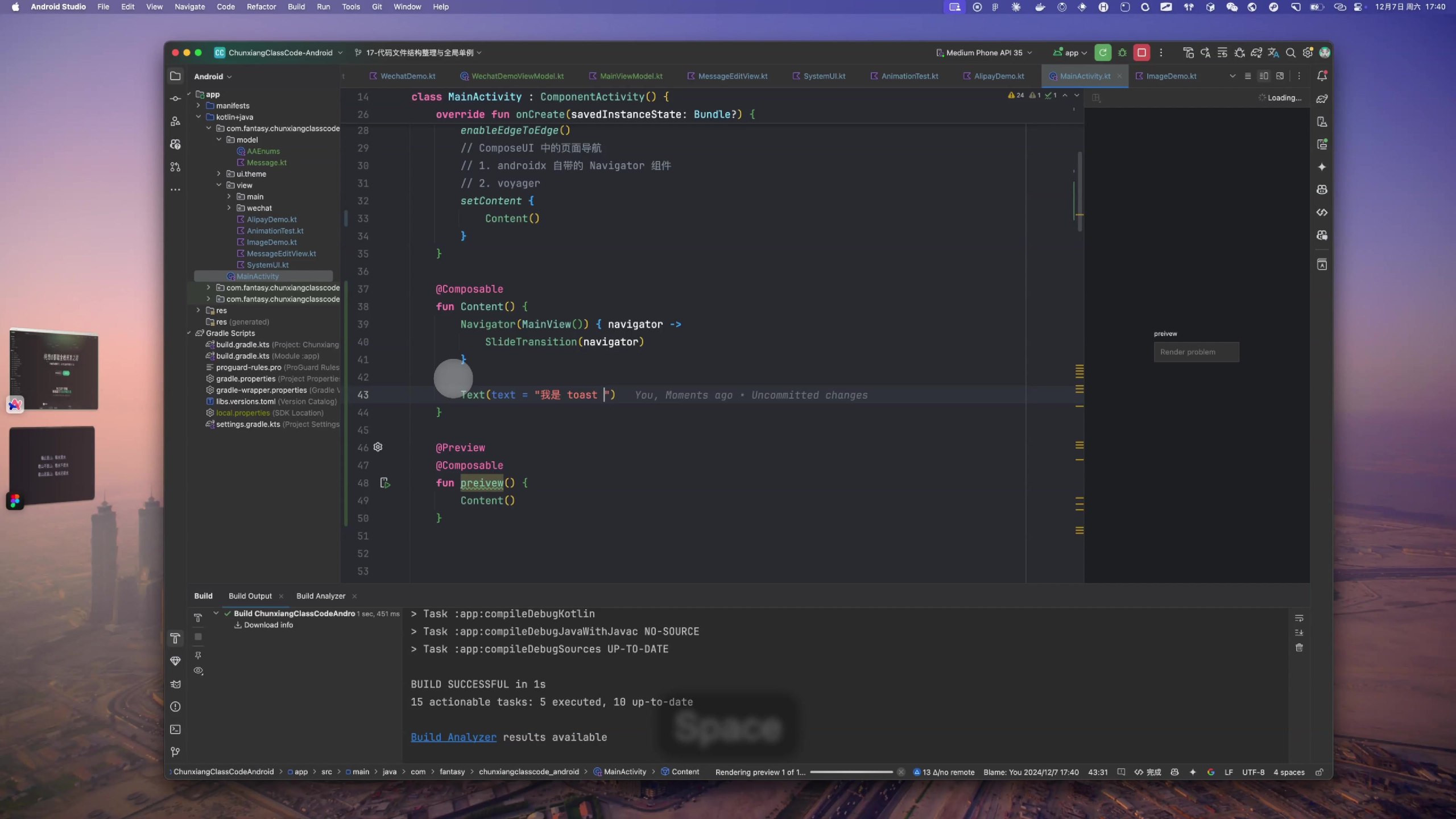Click the run preview gutter icon on line 48

(385, 483)
